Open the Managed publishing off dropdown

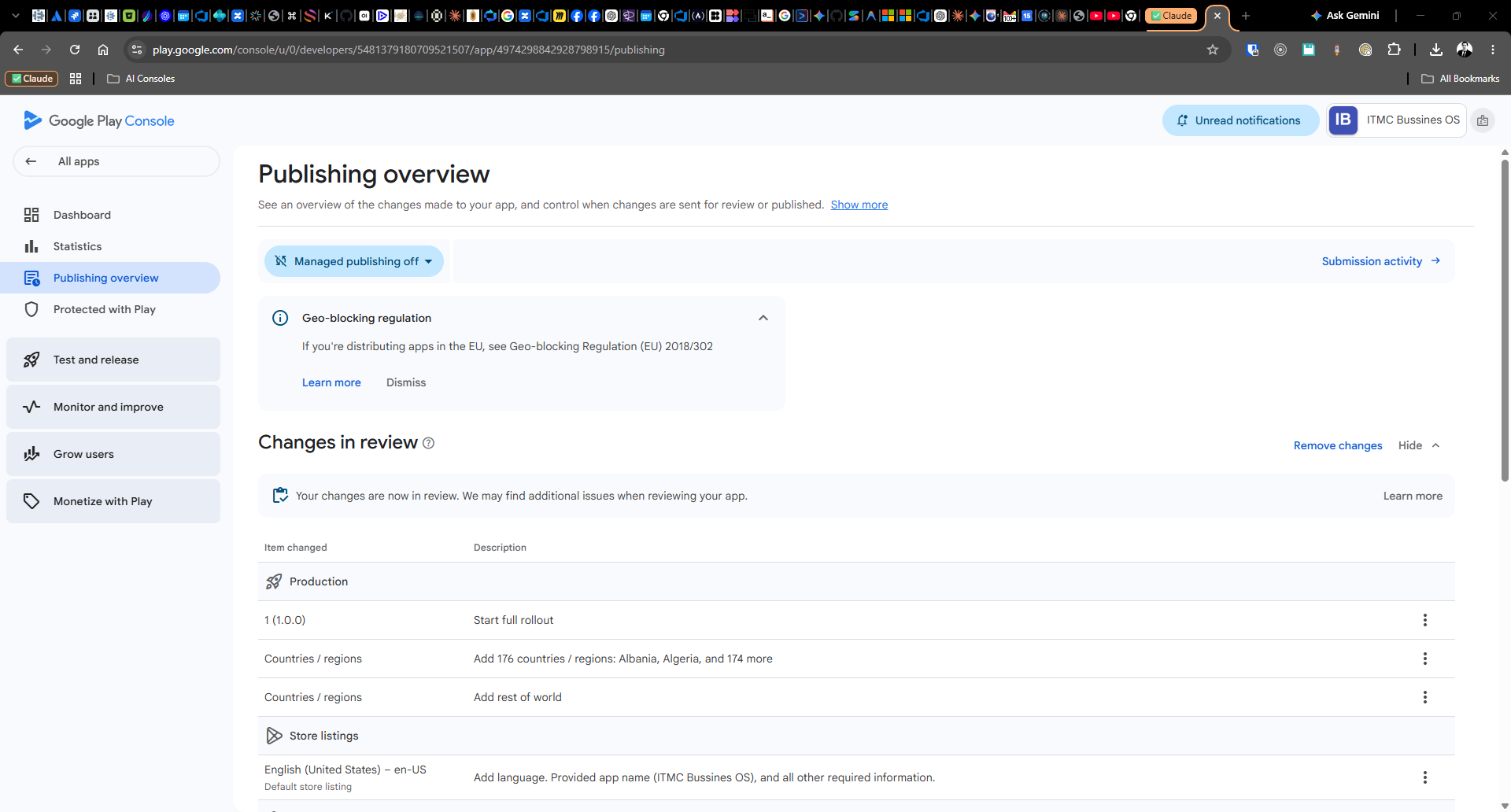354,261
